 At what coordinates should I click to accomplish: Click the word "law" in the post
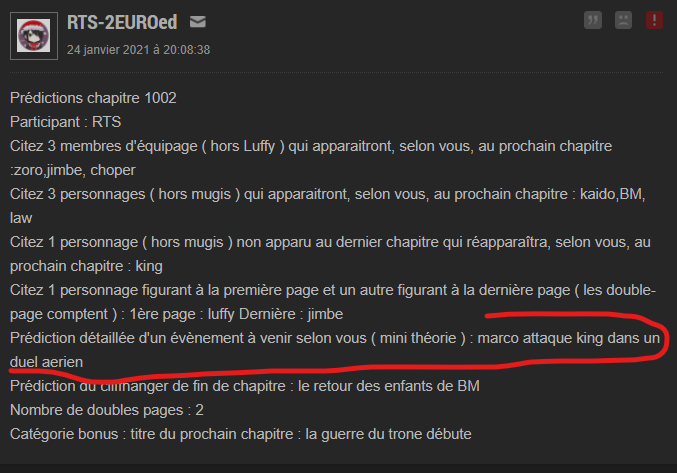tap(21, 218)
